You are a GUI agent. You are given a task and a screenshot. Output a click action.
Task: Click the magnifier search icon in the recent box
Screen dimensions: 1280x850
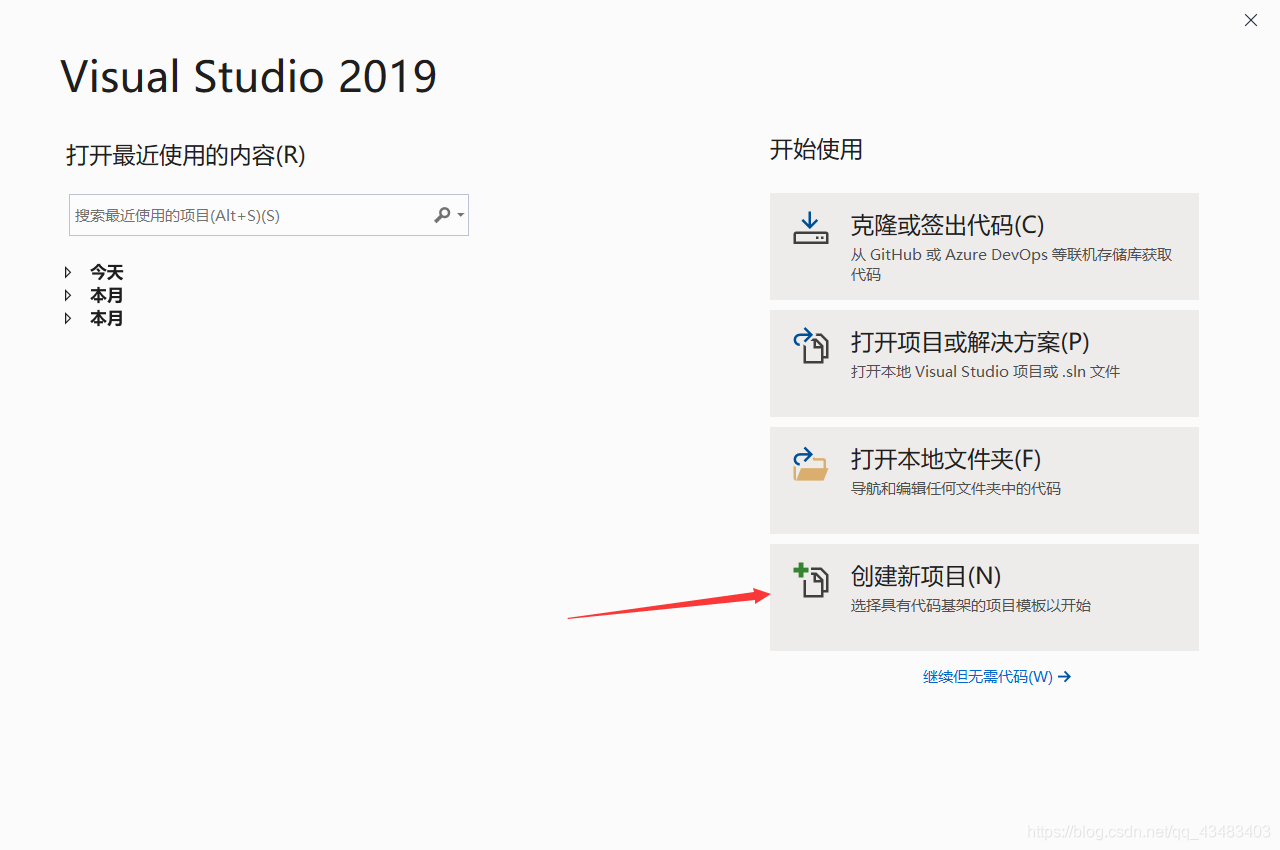(x=442, y=215)
